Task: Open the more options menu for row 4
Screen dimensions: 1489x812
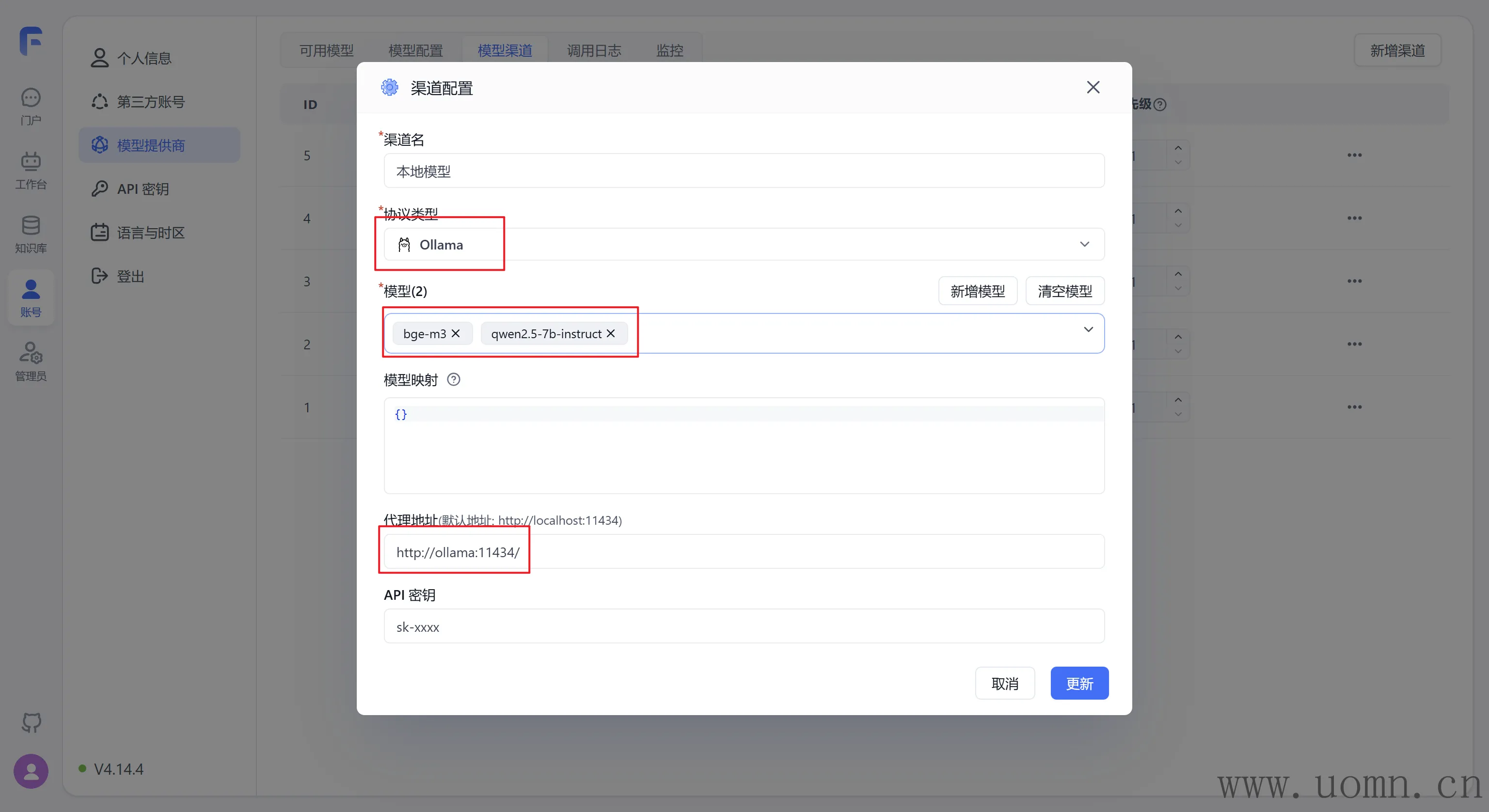Action: point(1354,218)
